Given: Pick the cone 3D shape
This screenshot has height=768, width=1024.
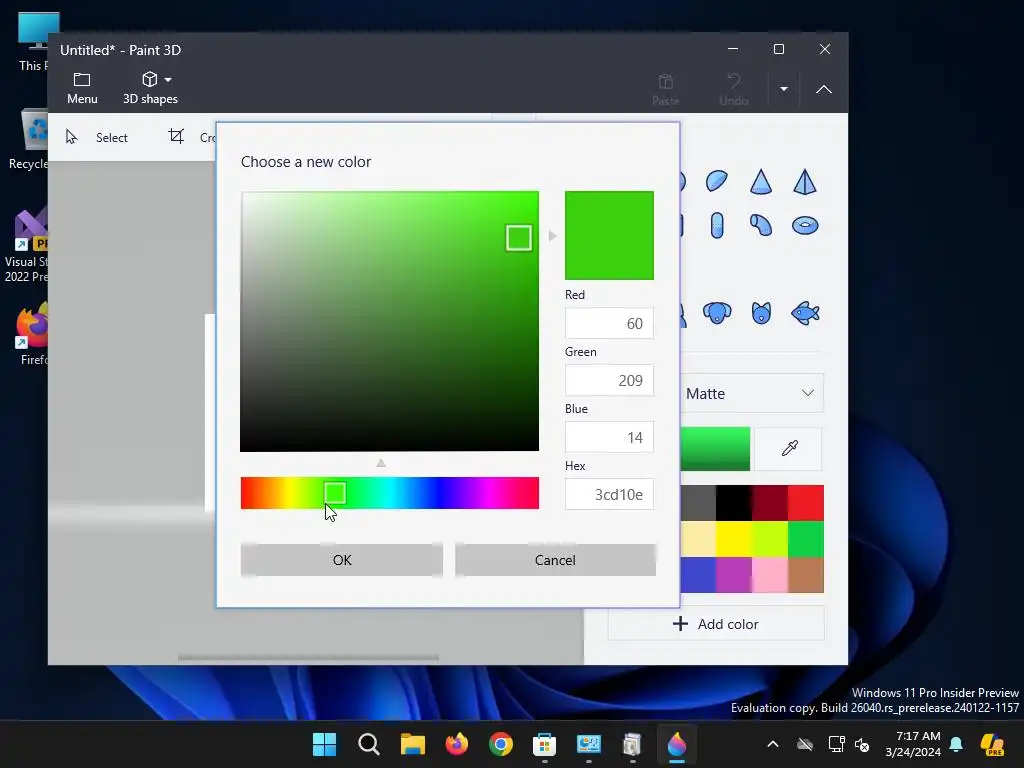Looking at the screenshot, I should tap(761, 182).
